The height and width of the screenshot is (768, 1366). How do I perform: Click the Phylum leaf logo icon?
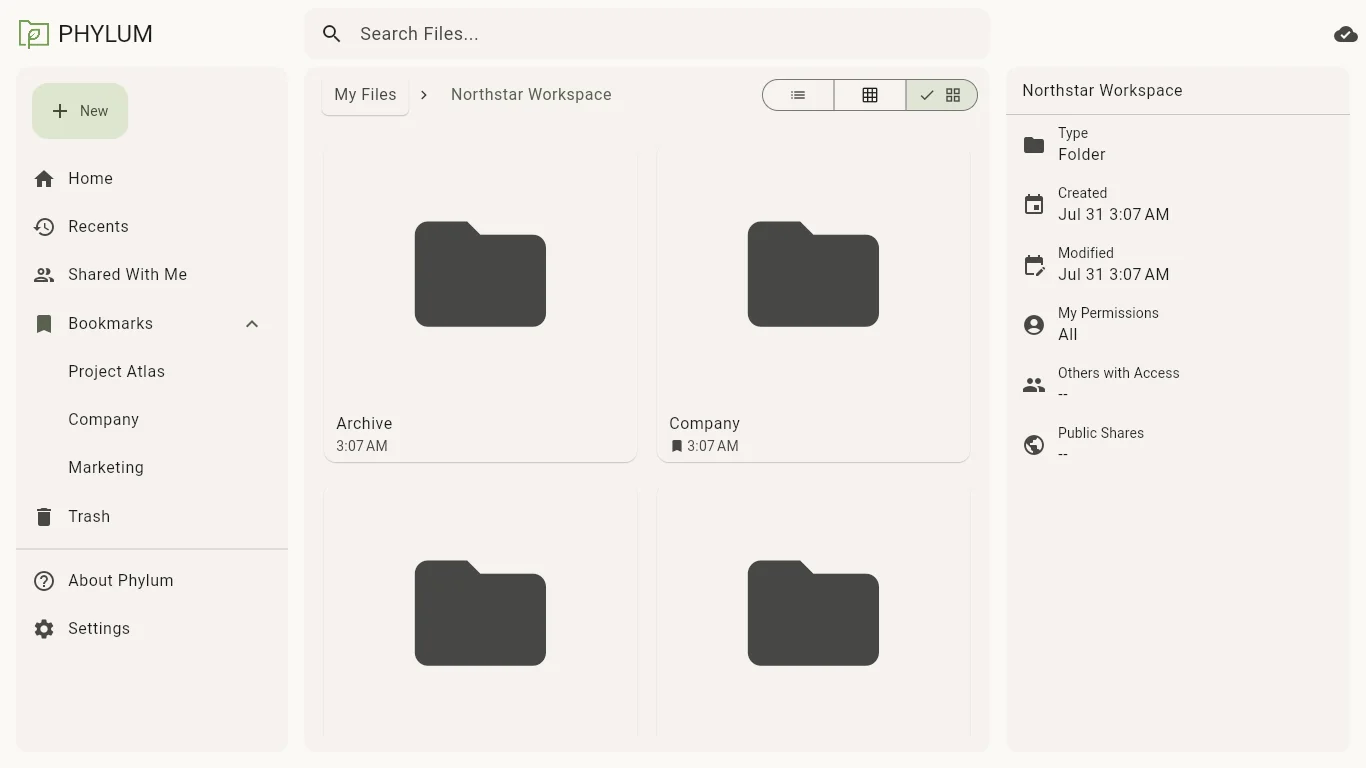33,34
